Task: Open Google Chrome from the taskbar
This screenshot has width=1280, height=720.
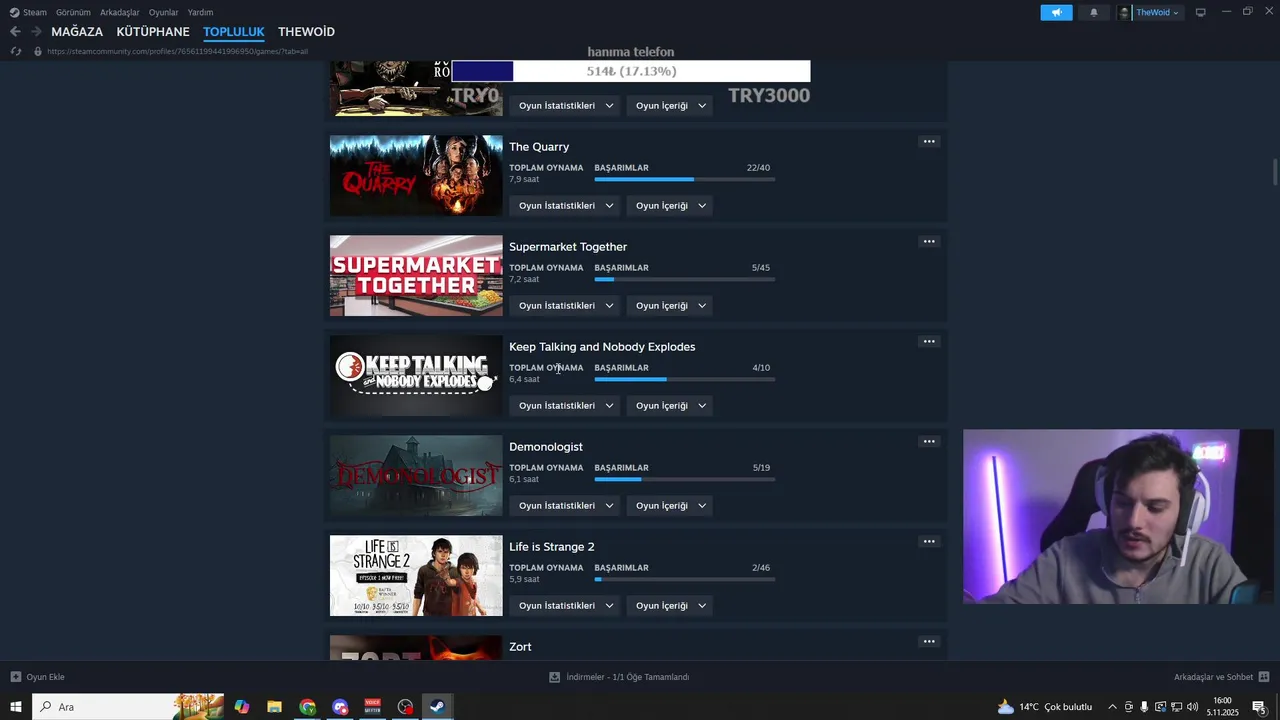Action: (x=307, y=707)
